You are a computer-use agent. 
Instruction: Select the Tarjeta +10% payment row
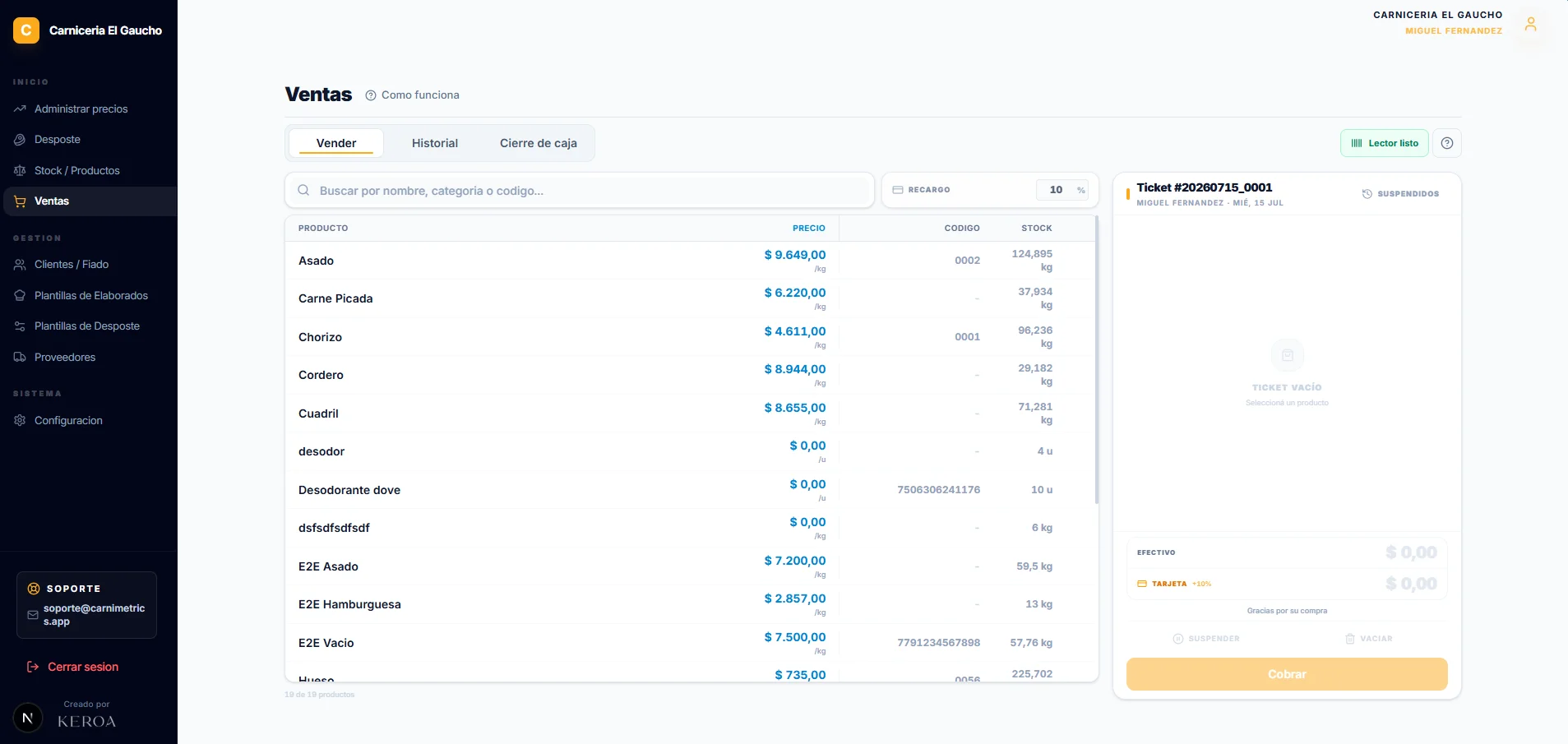click(x=1287, y=584)
